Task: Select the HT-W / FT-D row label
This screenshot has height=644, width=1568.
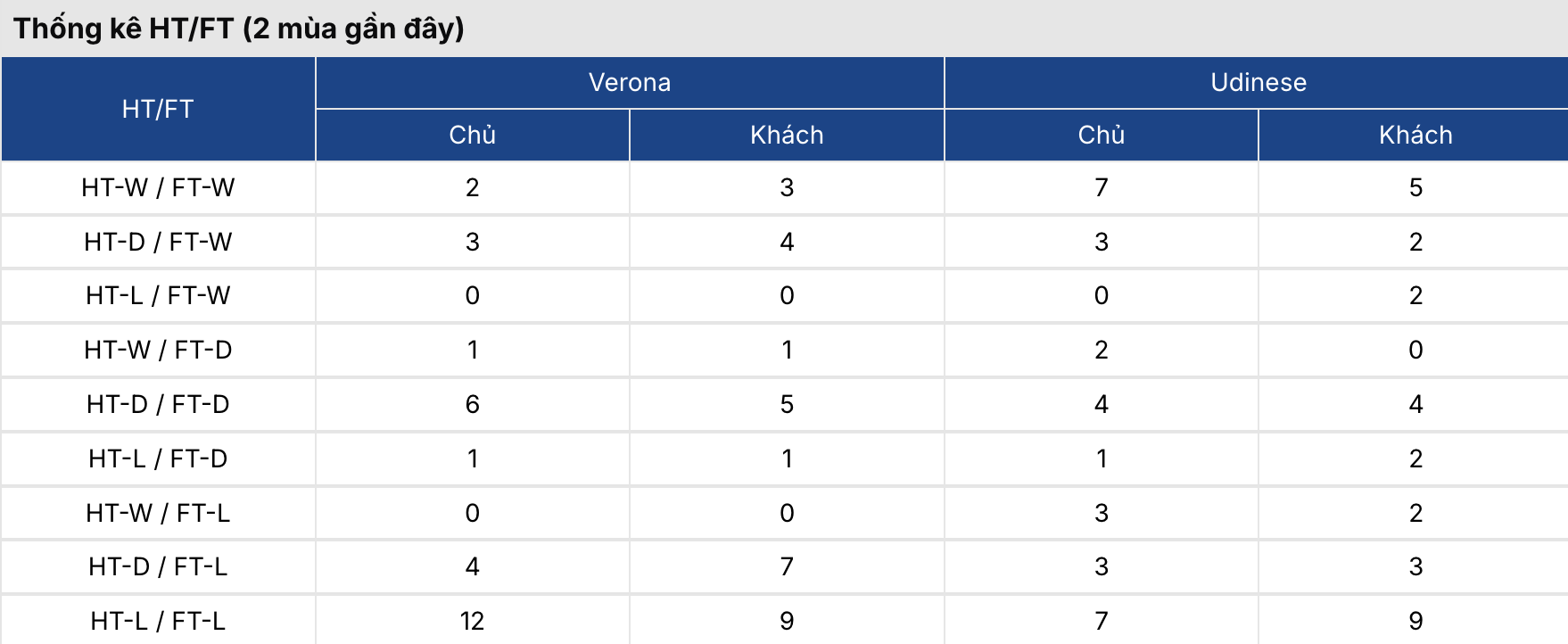Action: [x=158, y=350]
